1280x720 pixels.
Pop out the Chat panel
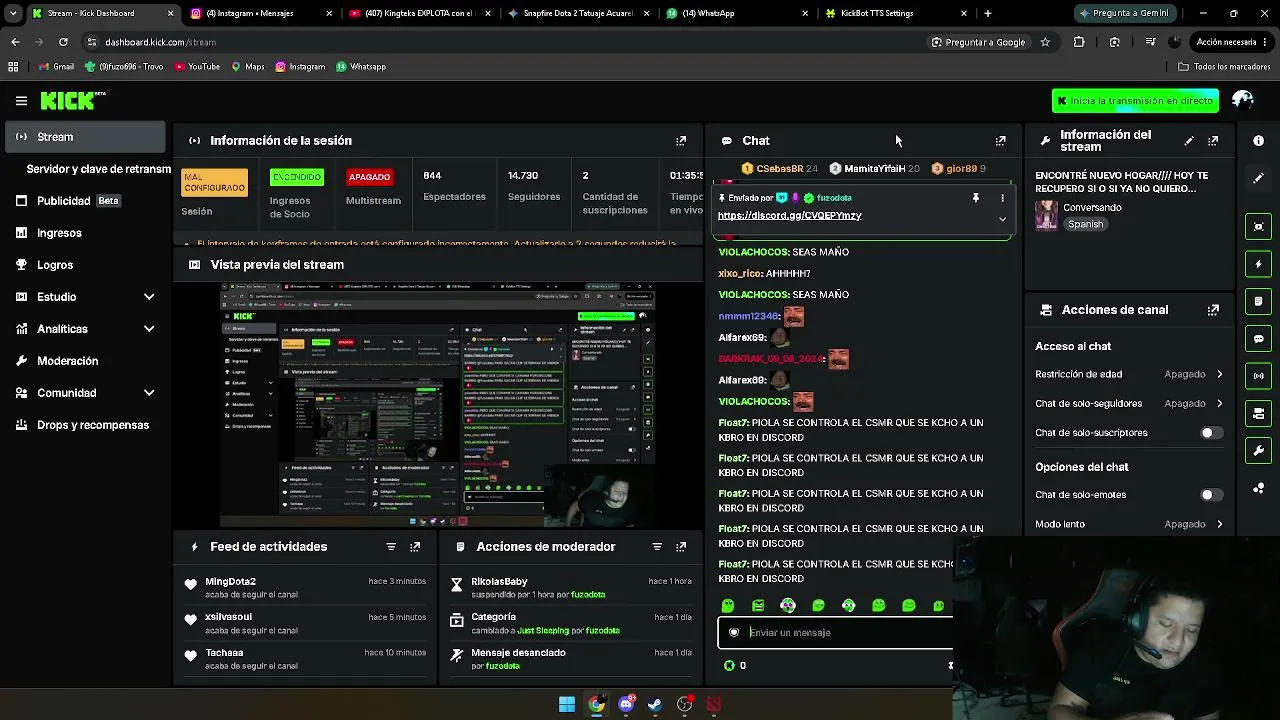[1001, 141]
